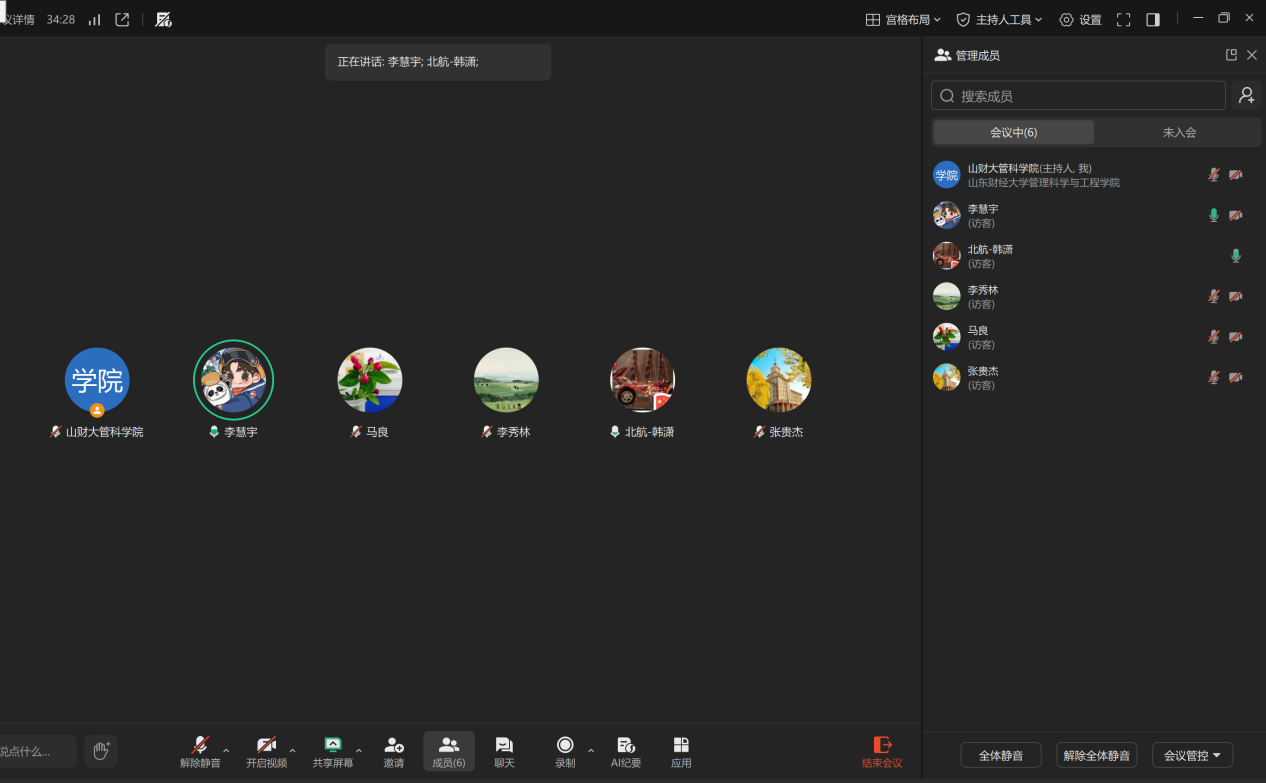Viewport: 1266px width, 783px height.
Task: Click the 搜索成员 search field
Action: [1078, 96]
